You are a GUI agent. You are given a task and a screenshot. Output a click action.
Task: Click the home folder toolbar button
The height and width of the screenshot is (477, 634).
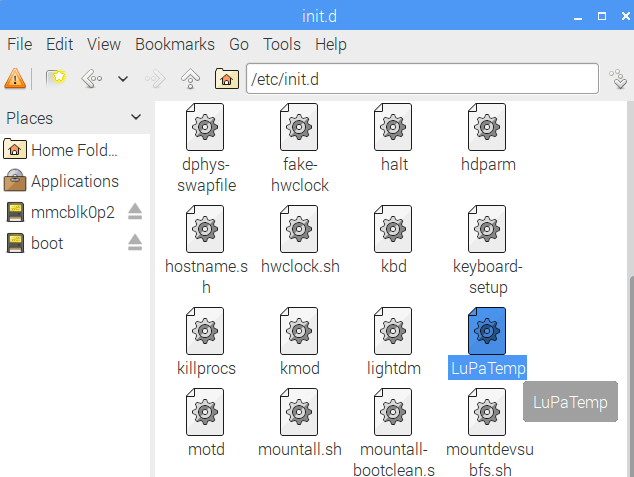[x=226, y=78]
